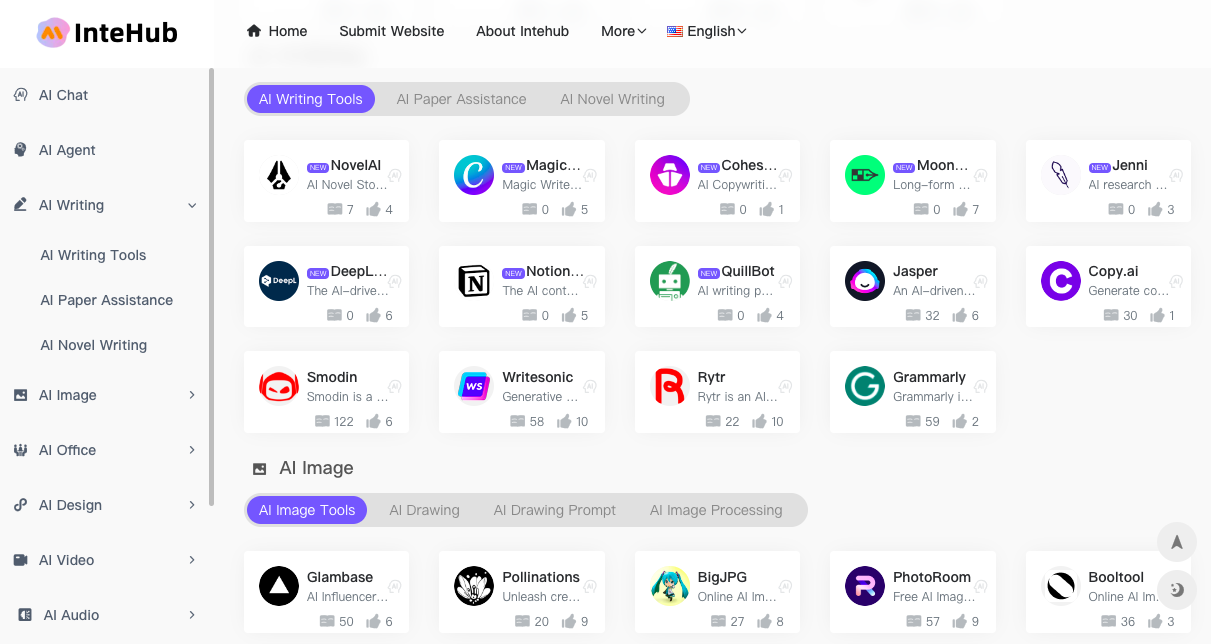Switch to AI Drawing Prompt tab
The width and height of the screenshot is (1211, 644).
pos(555,510)
